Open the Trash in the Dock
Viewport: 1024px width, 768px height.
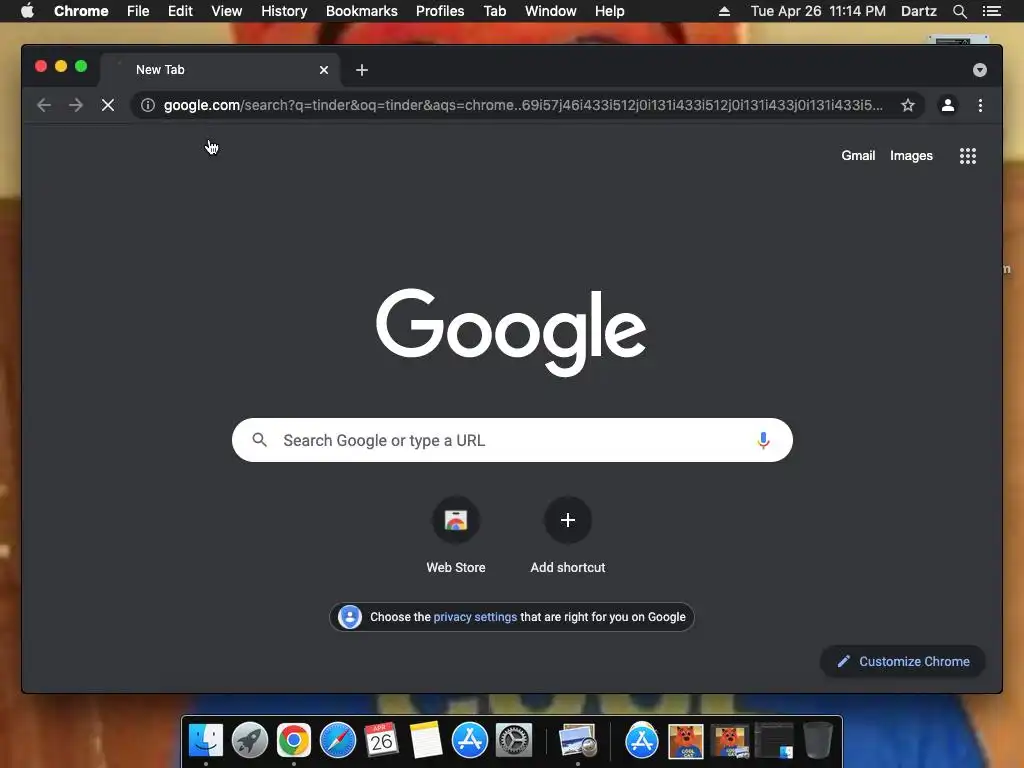coord(818,740)
